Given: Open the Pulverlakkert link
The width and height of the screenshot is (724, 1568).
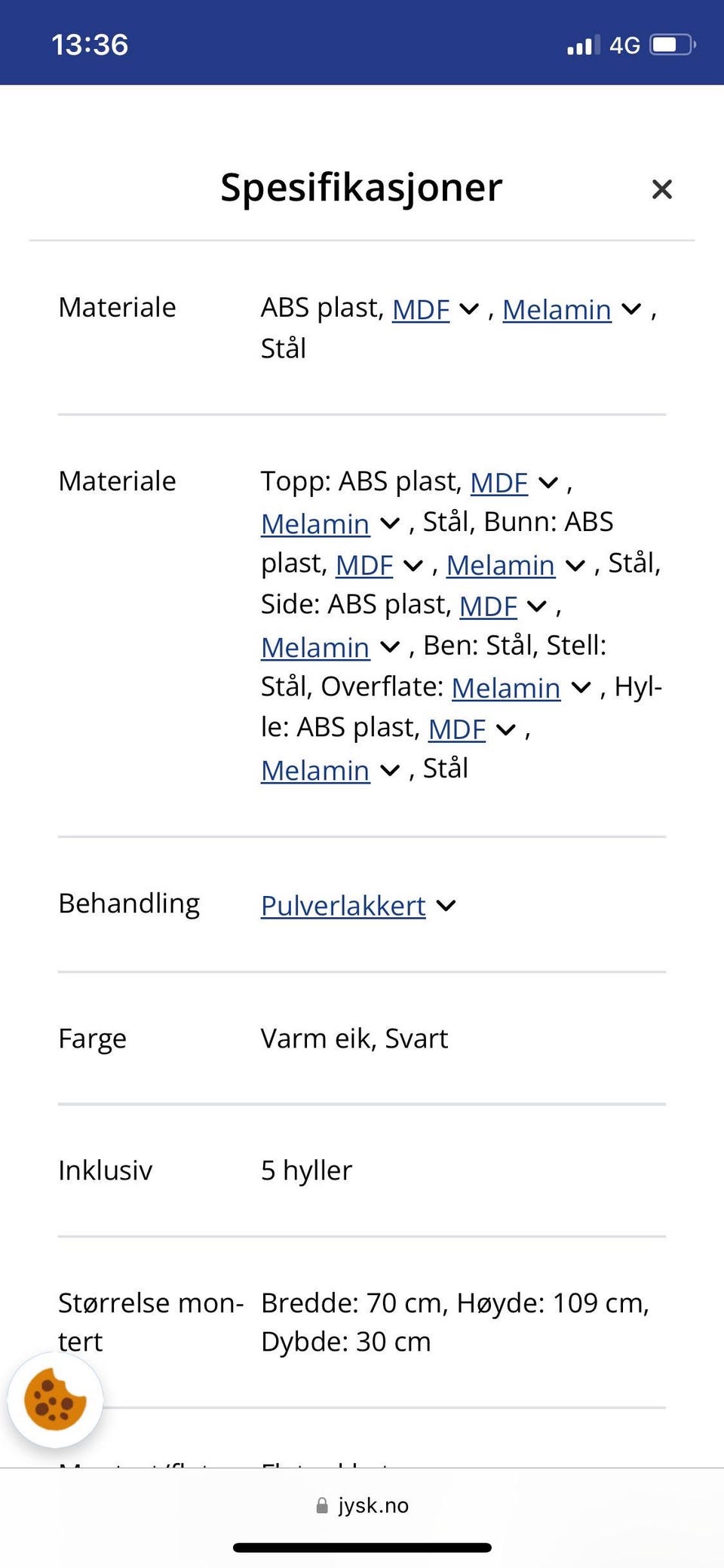Looking at the screenshot, I should point(343,906).
